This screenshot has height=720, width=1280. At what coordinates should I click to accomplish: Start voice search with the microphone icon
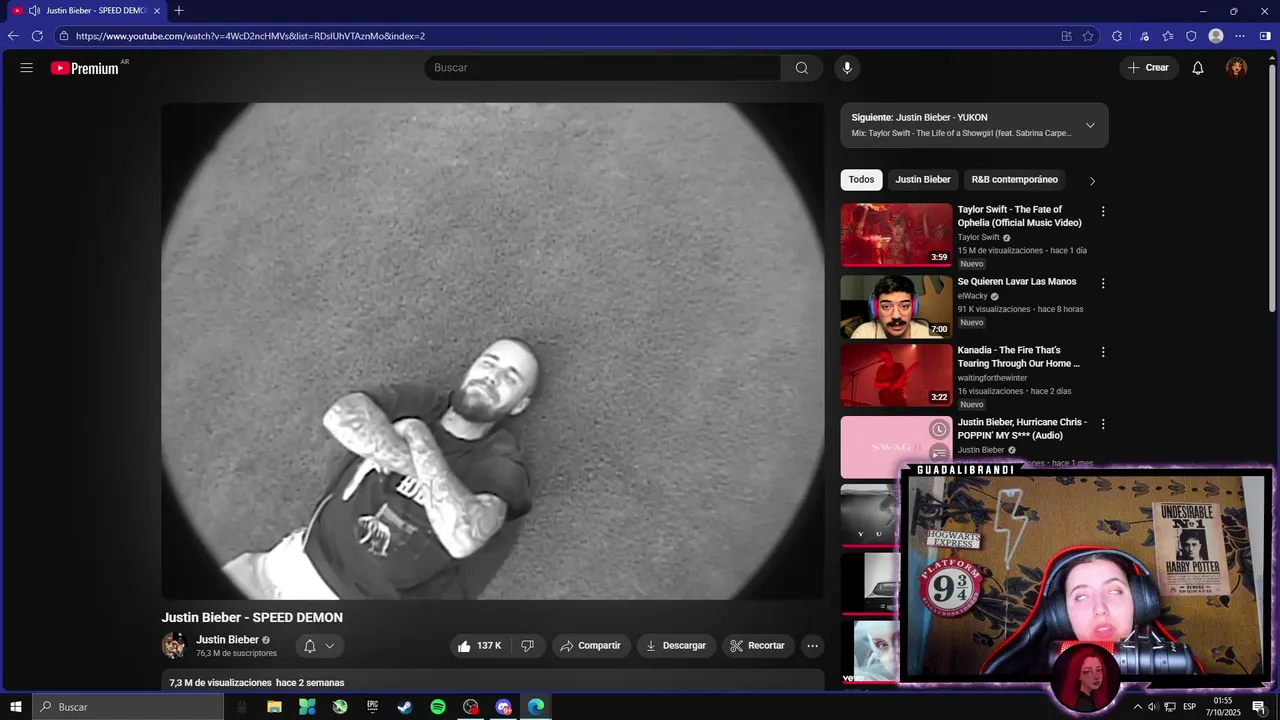point(847,68)
